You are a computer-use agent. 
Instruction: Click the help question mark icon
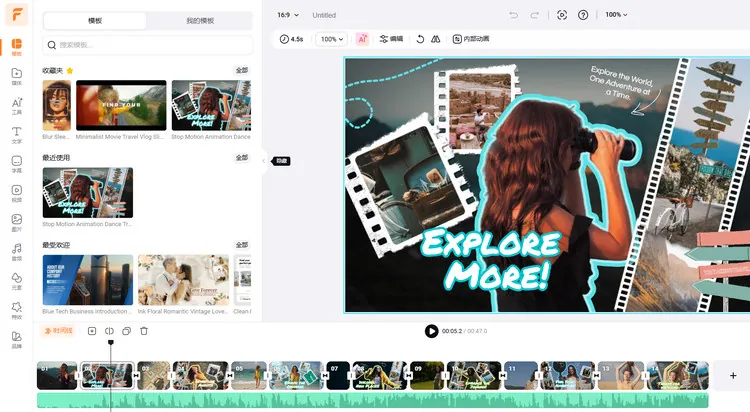point(583,15)
